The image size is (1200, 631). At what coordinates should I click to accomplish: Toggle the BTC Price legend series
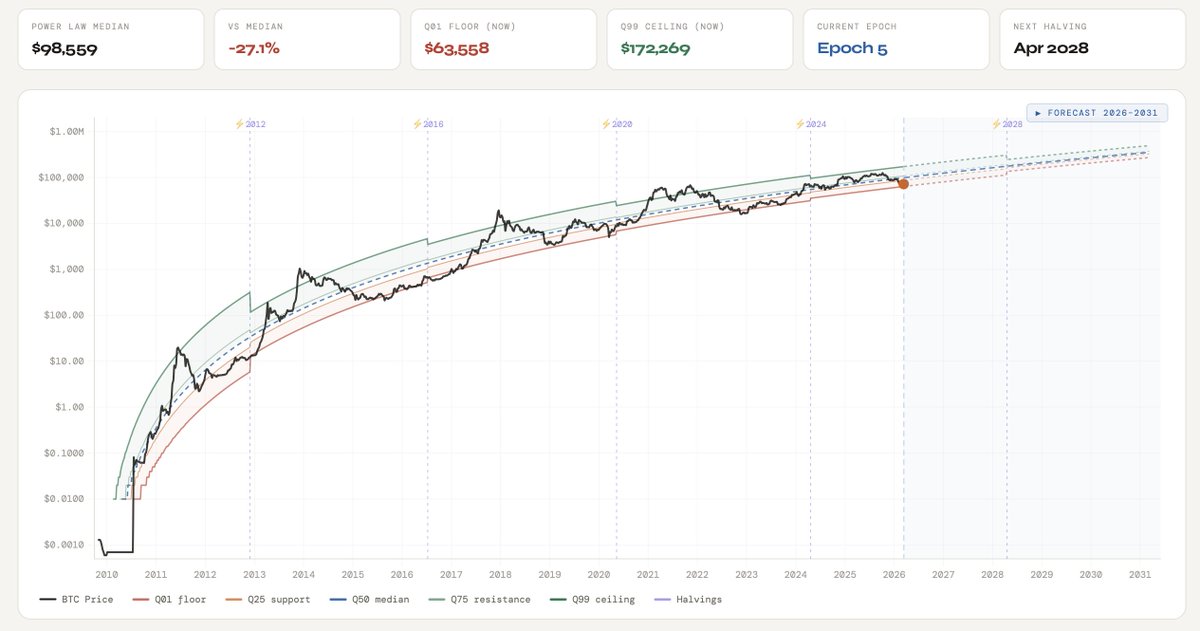point(77,600)
